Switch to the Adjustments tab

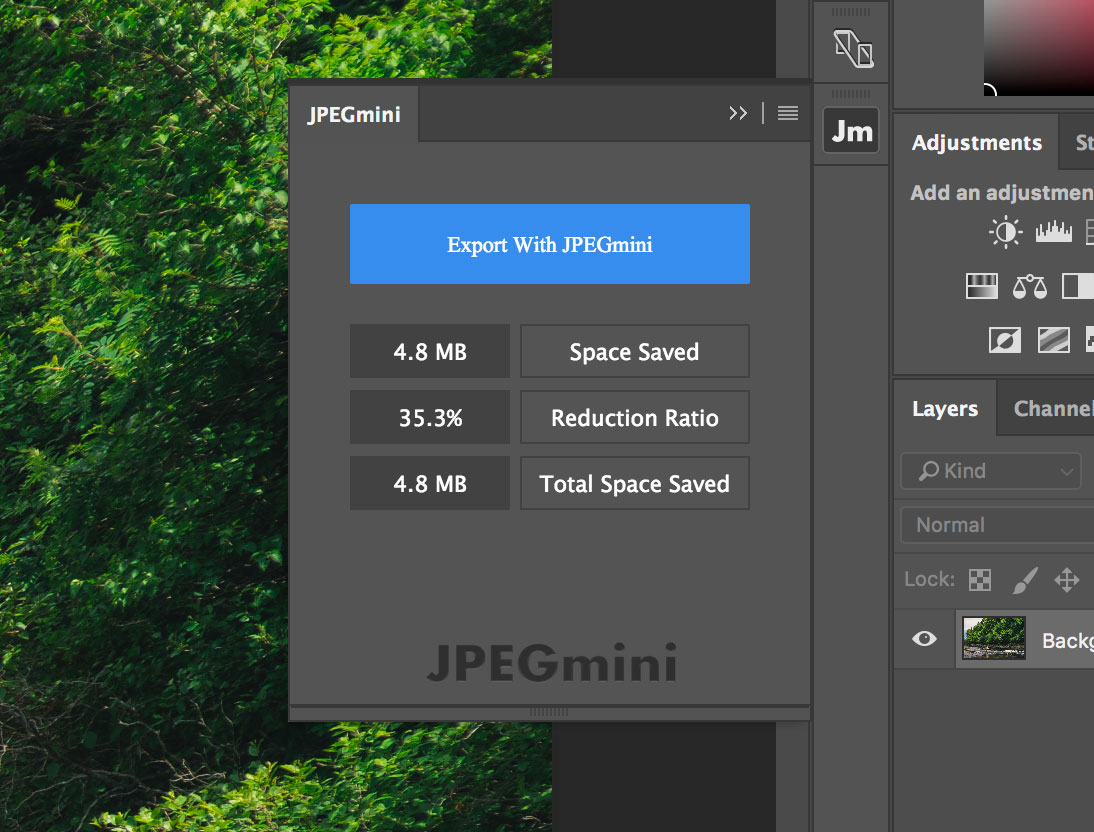point(976,142)
